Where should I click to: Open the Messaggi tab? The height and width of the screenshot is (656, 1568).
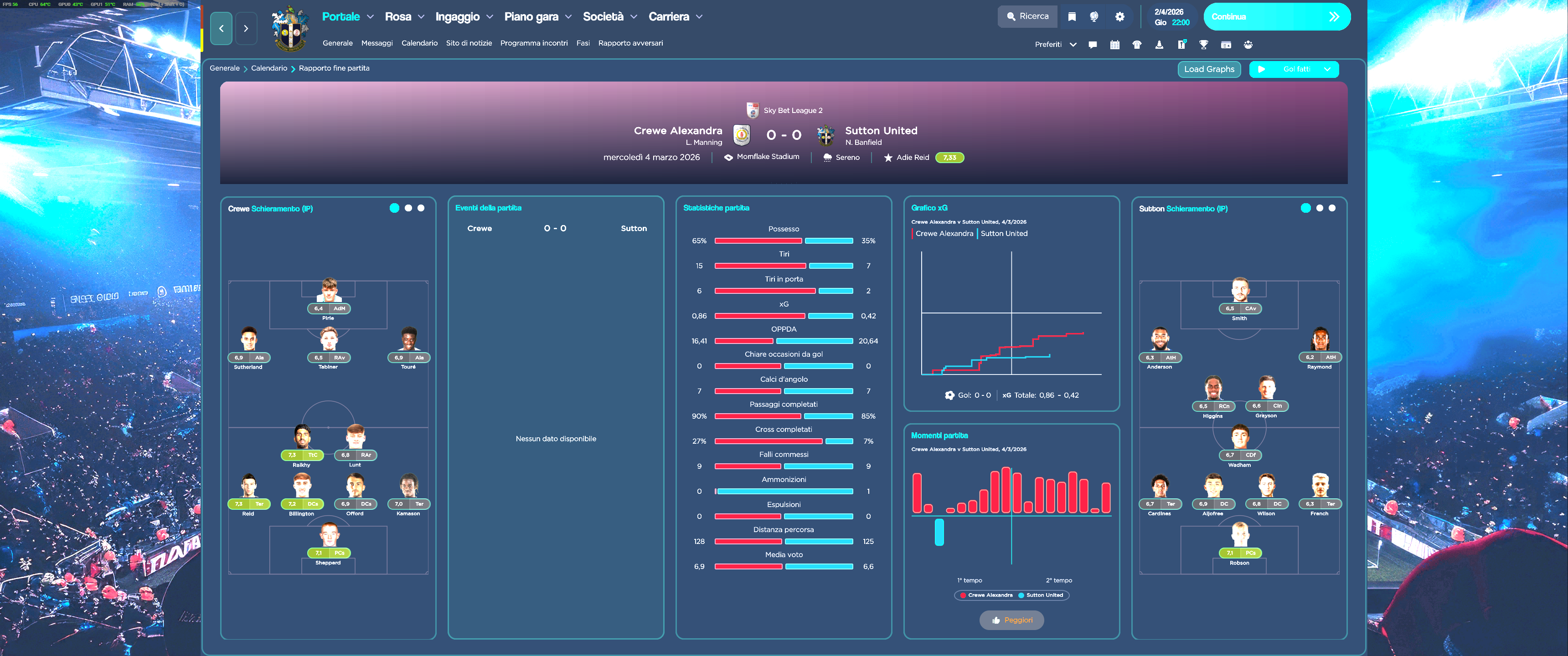tap(377, 43)
